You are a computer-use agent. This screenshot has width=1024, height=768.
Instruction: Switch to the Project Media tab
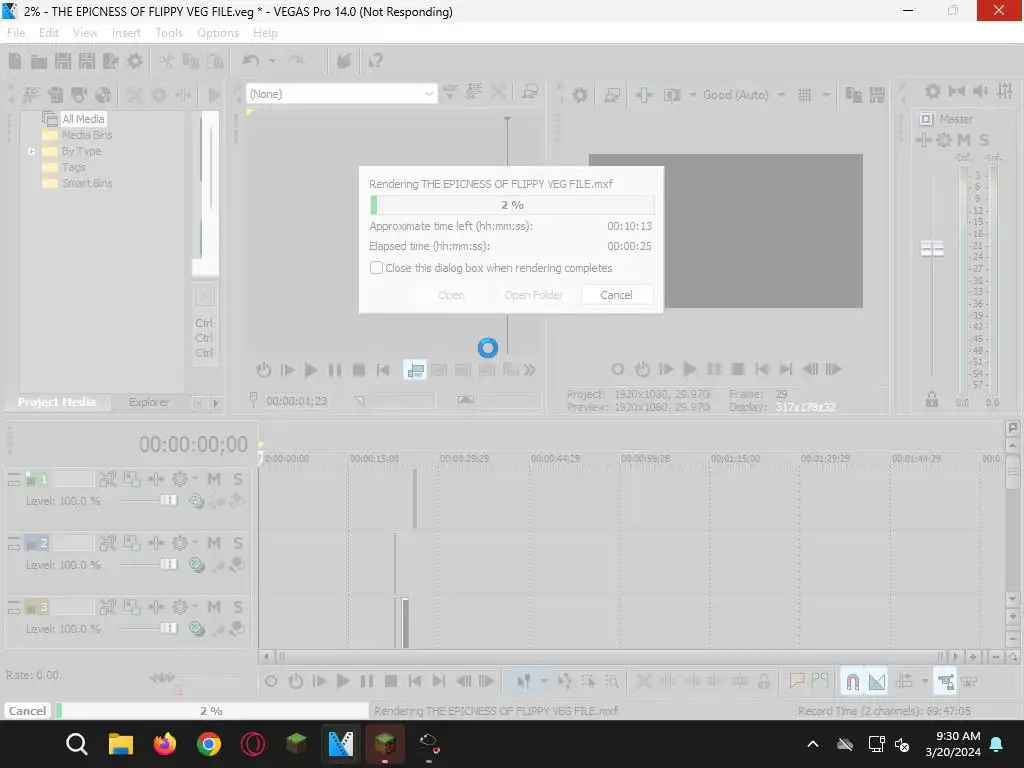tap(56, 402)
